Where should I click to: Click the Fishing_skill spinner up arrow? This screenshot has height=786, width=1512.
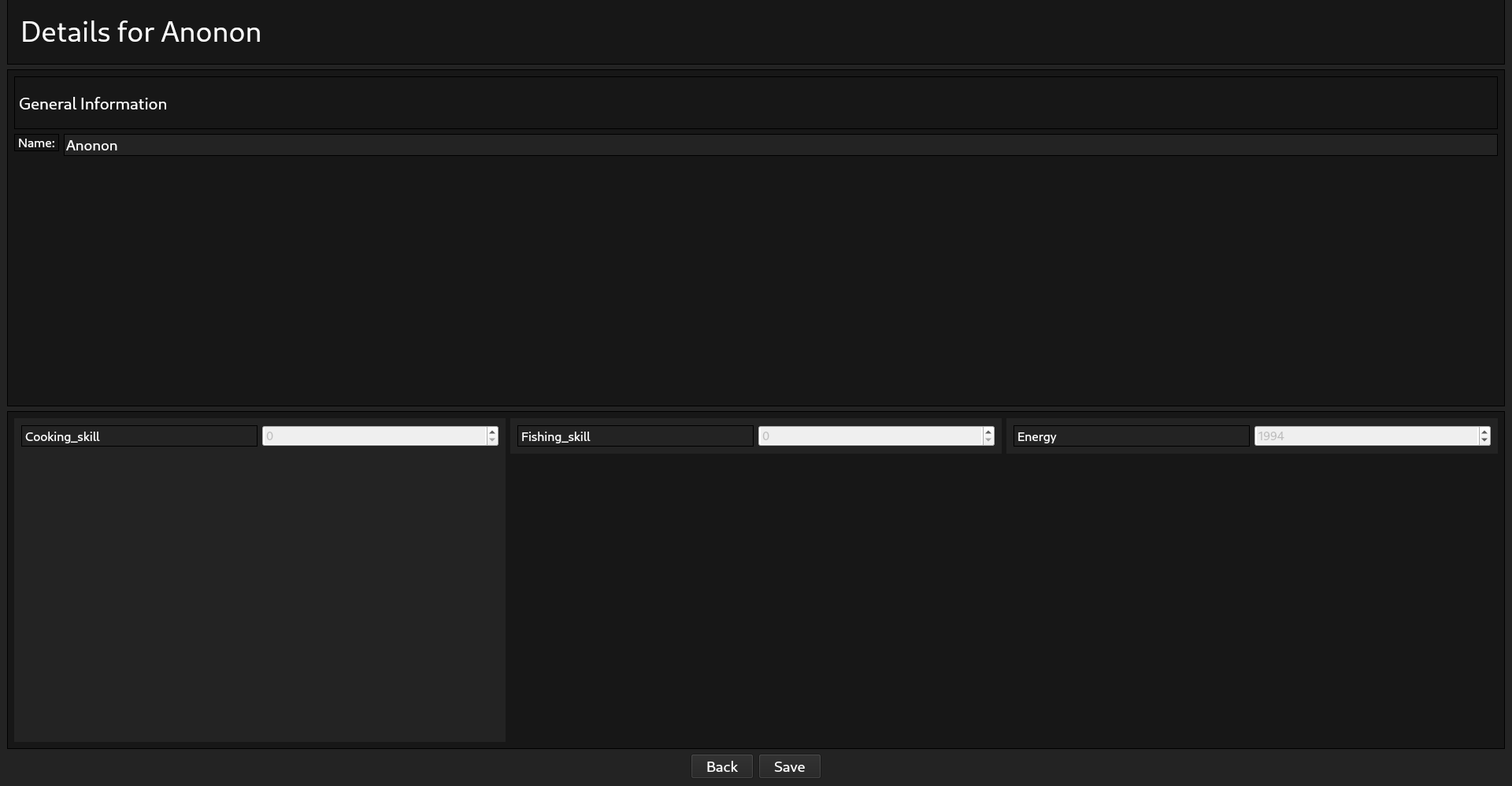tap(988, 432)
